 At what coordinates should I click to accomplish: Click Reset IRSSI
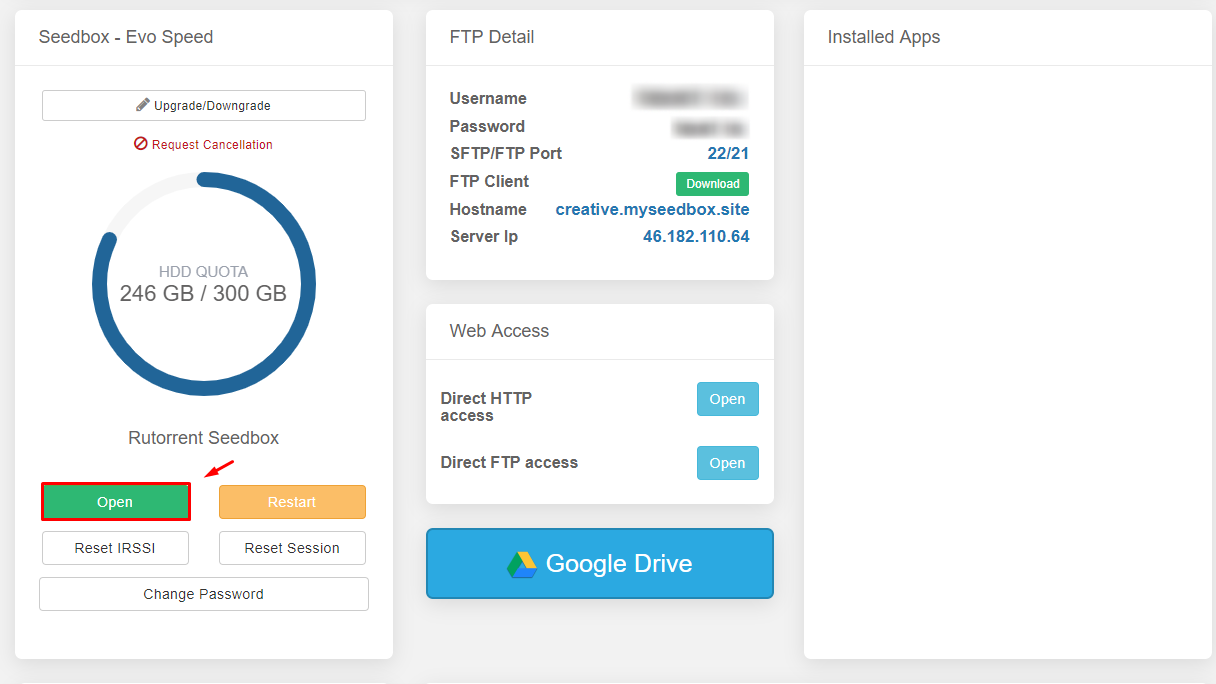115,548
